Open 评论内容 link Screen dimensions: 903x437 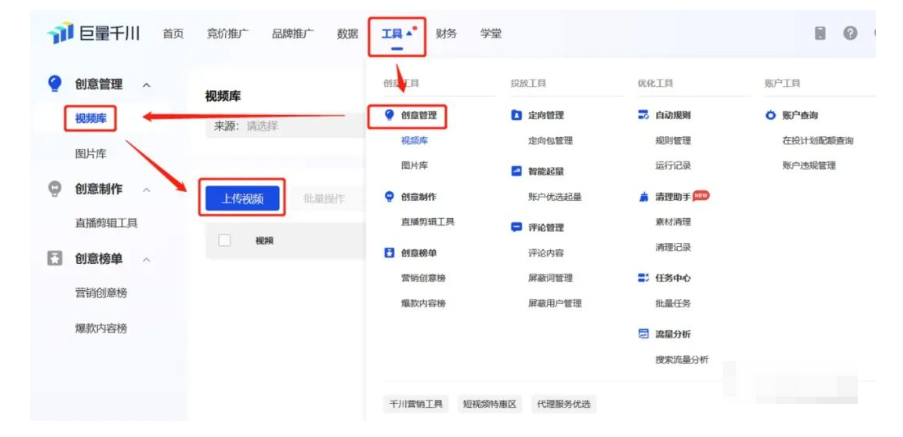click(x=546, y=253)
